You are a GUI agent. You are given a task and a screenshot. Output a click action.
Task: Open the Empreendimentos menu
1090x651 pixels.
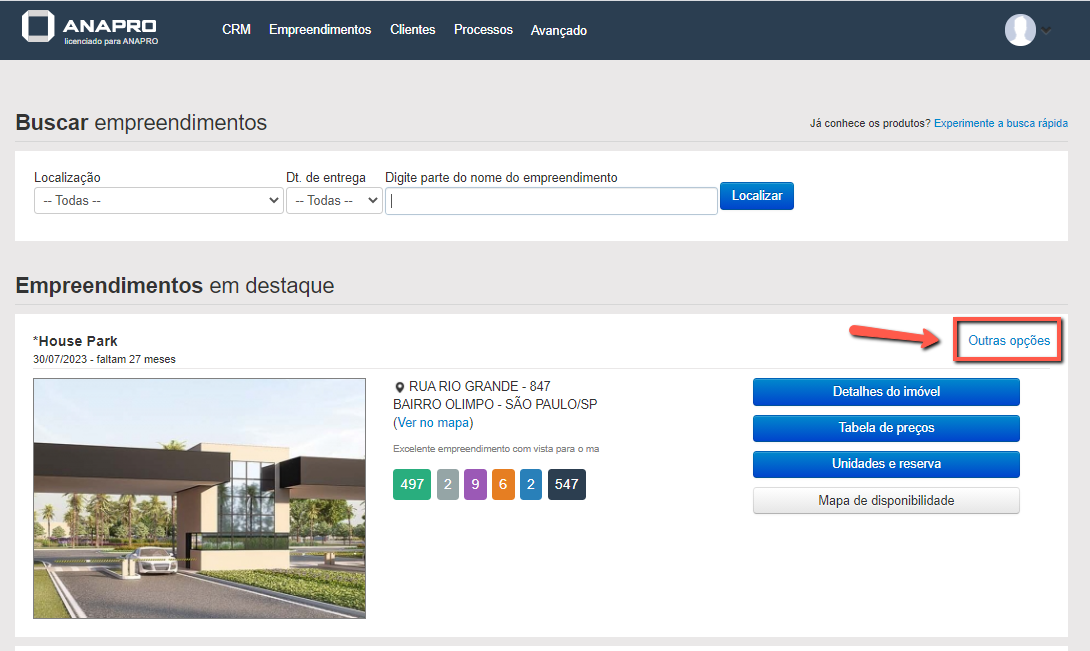point(320,30)
